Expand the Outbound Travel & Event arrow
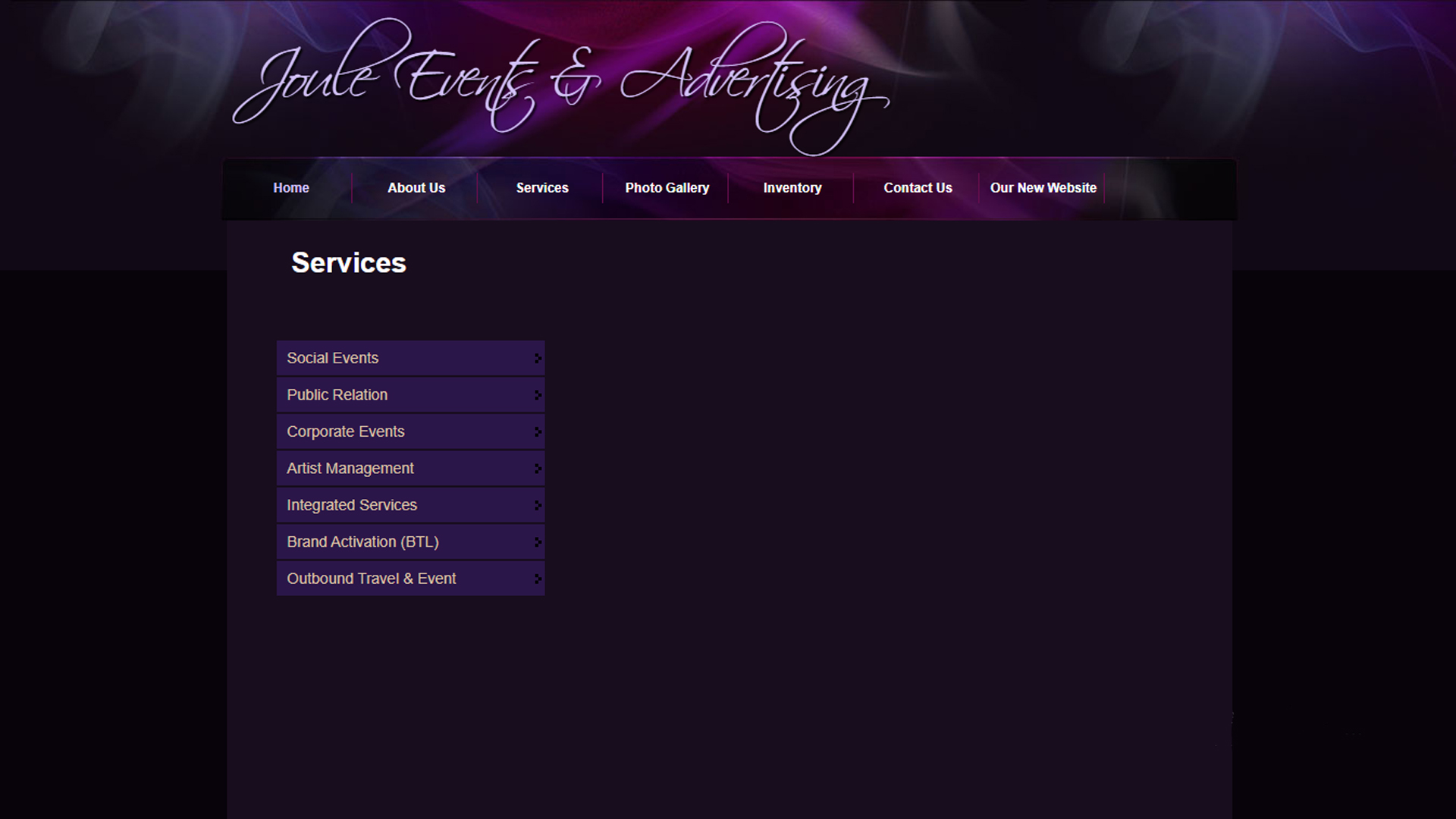Screen dimensions: 1456x819 coord(538,579)
